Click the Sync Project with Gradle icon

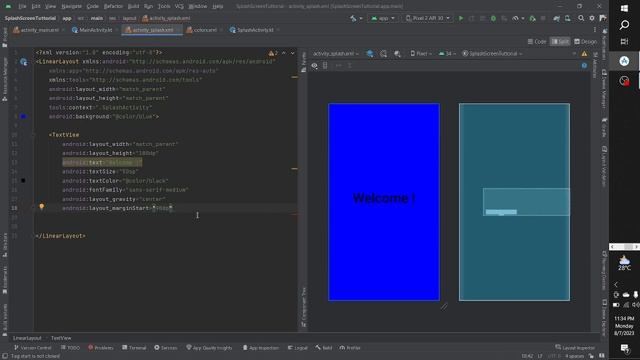click(556, 18)
